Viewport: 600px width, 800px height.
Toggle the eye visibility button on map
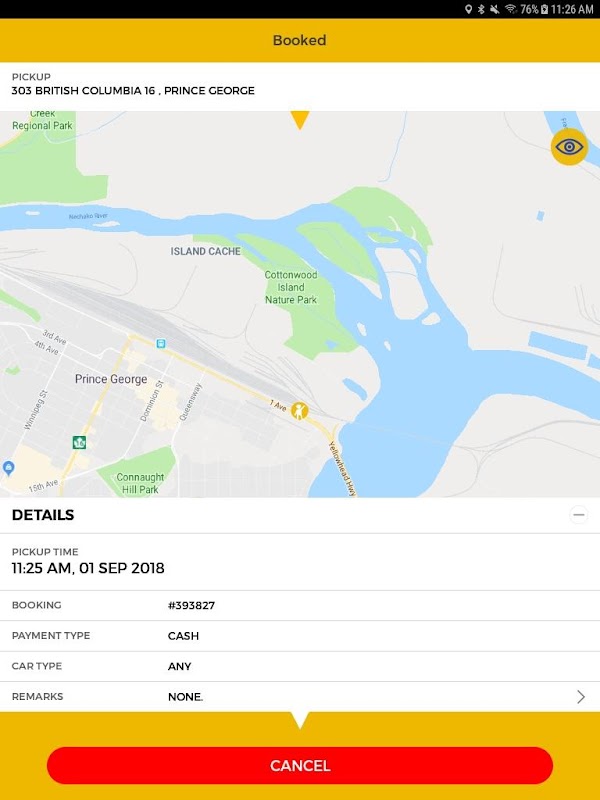point(569,147)
